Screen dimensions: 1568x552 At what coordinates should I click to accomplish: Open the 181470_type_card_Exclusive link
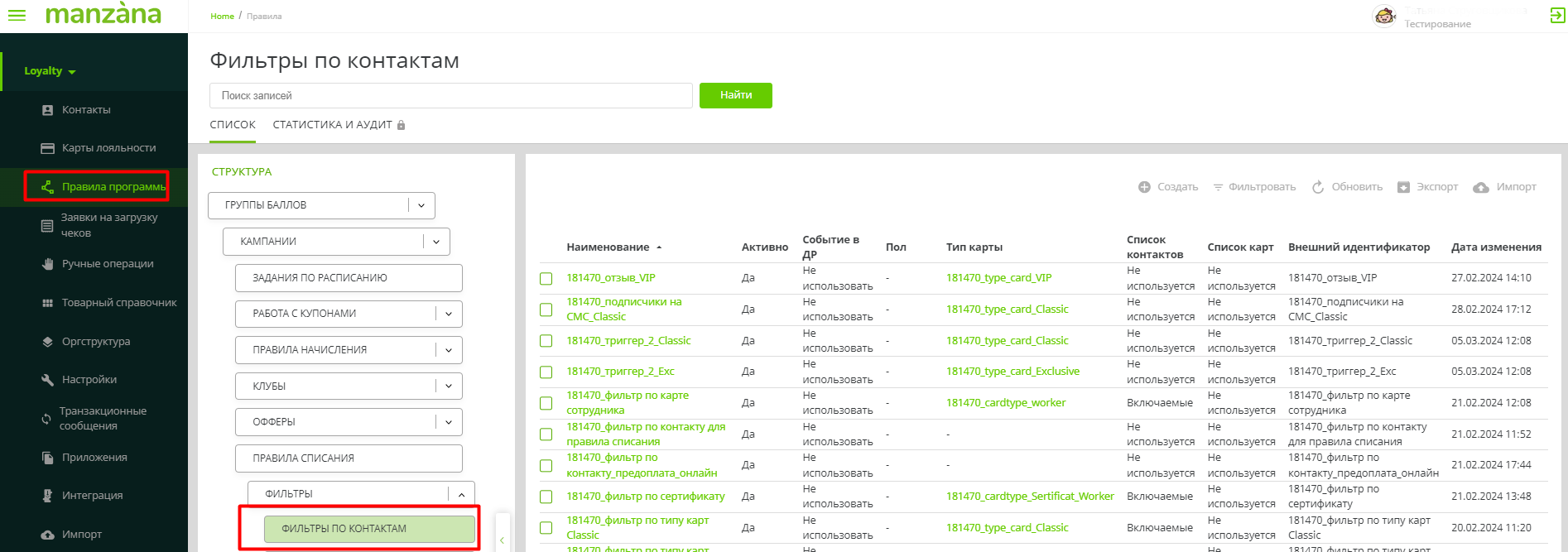click(1012, 372)
